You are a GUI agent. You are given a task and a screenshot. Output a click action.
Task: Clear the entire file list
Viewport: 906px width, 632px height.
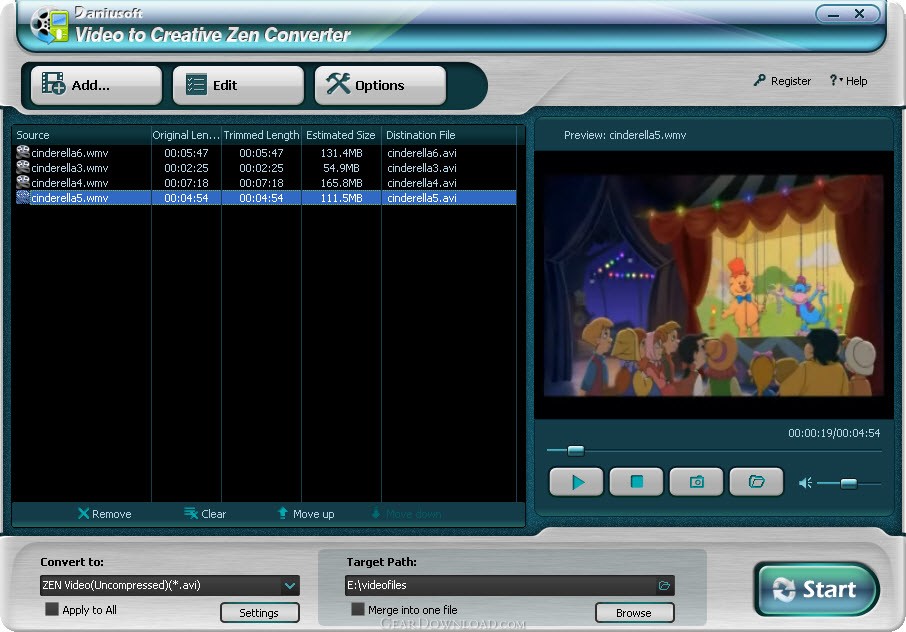pyautogui.click(x=205, y=514)
